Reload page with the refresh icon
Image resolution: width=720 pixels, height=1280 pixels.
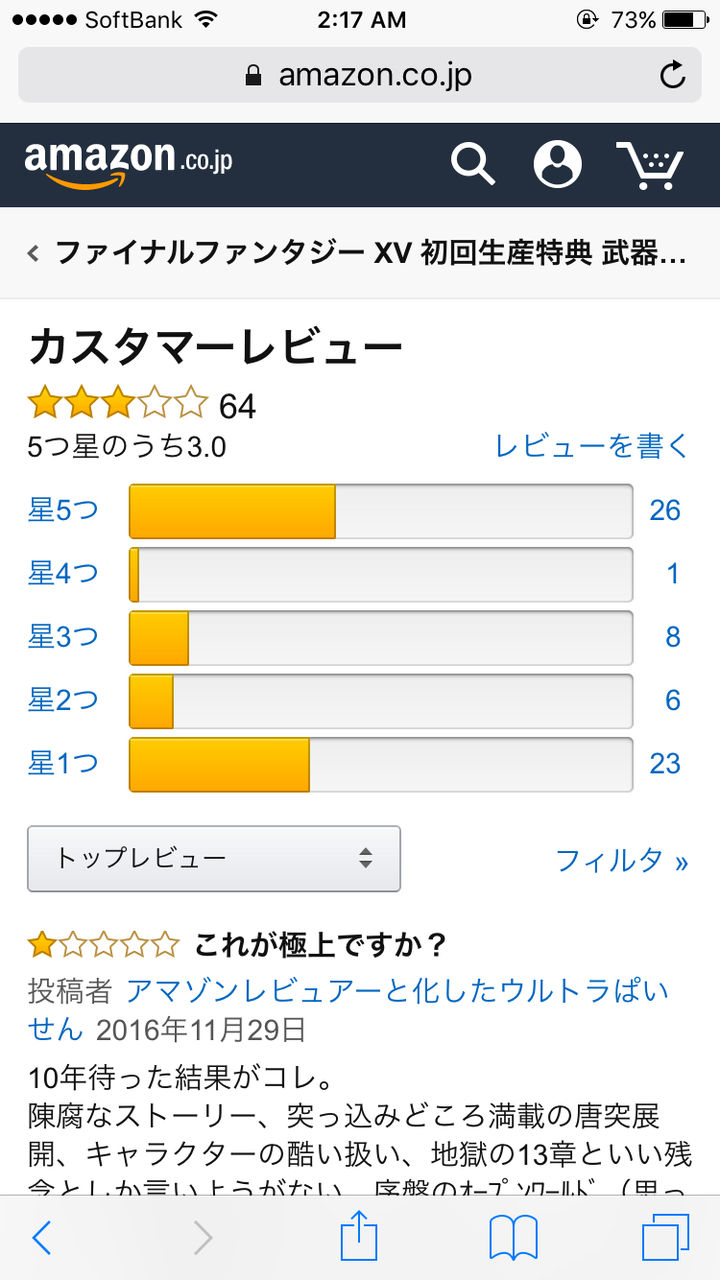(673, 75)
